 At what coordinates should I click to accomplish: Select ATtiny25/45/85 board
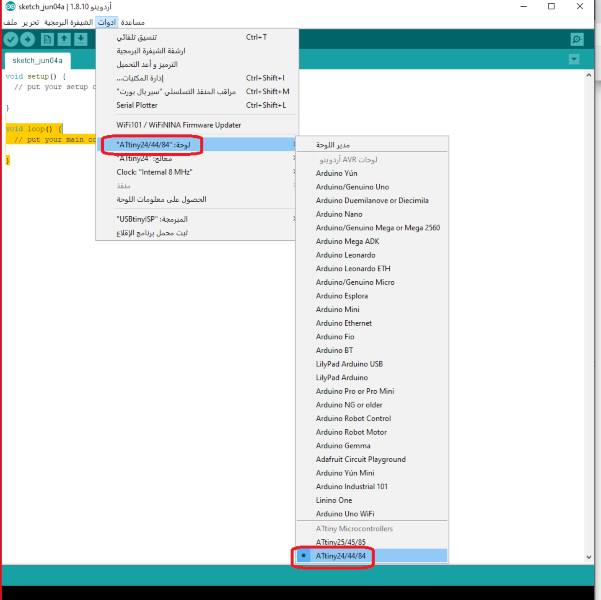[372, 542]
